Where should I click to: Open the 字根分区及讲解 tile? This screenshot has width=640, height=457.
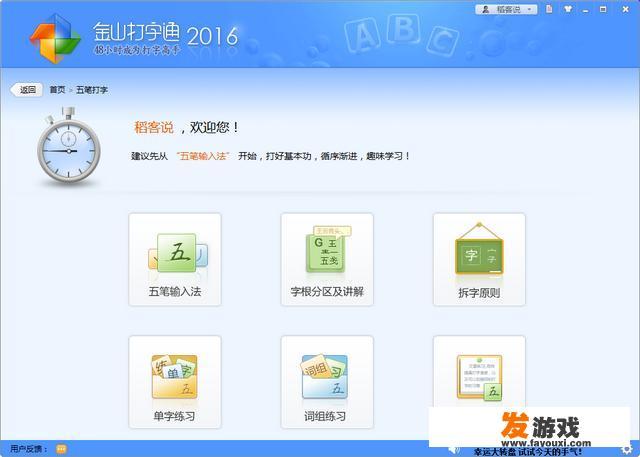(327, 260)
